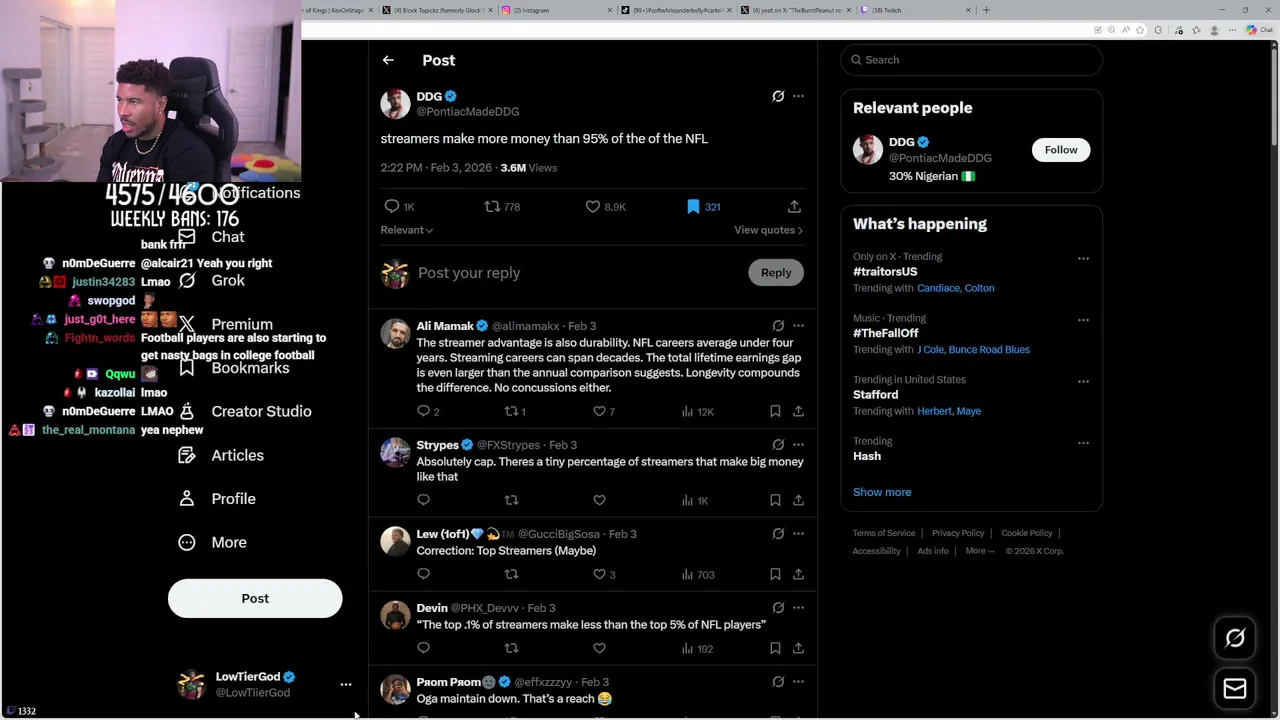Open Messages floating envelope button
Image resolution: width=1280 pixels, height=720 pixels.
(x=1235, y=688)
